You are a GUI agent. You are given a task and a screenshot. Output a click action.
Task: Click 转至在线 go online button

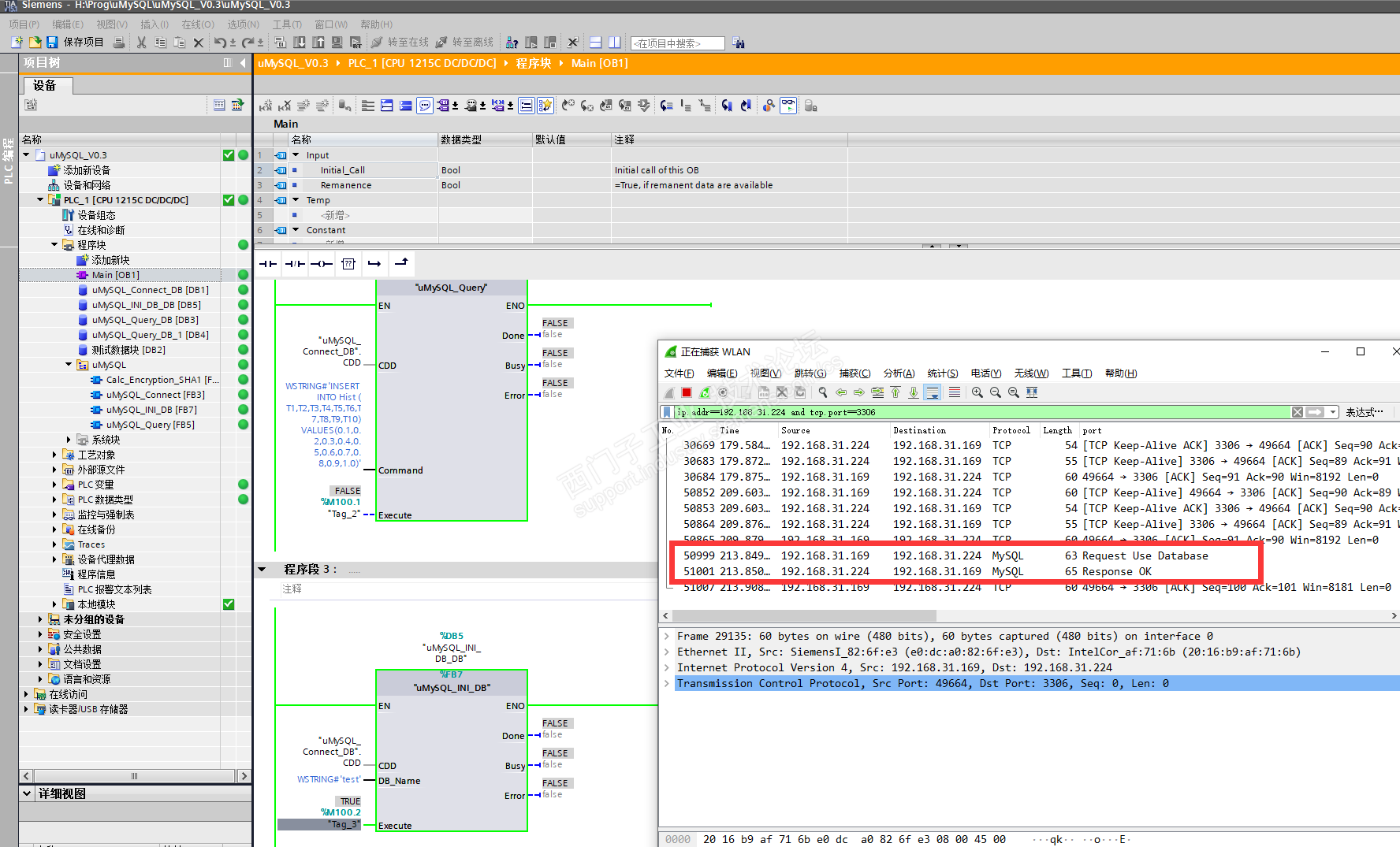(400, 43)
